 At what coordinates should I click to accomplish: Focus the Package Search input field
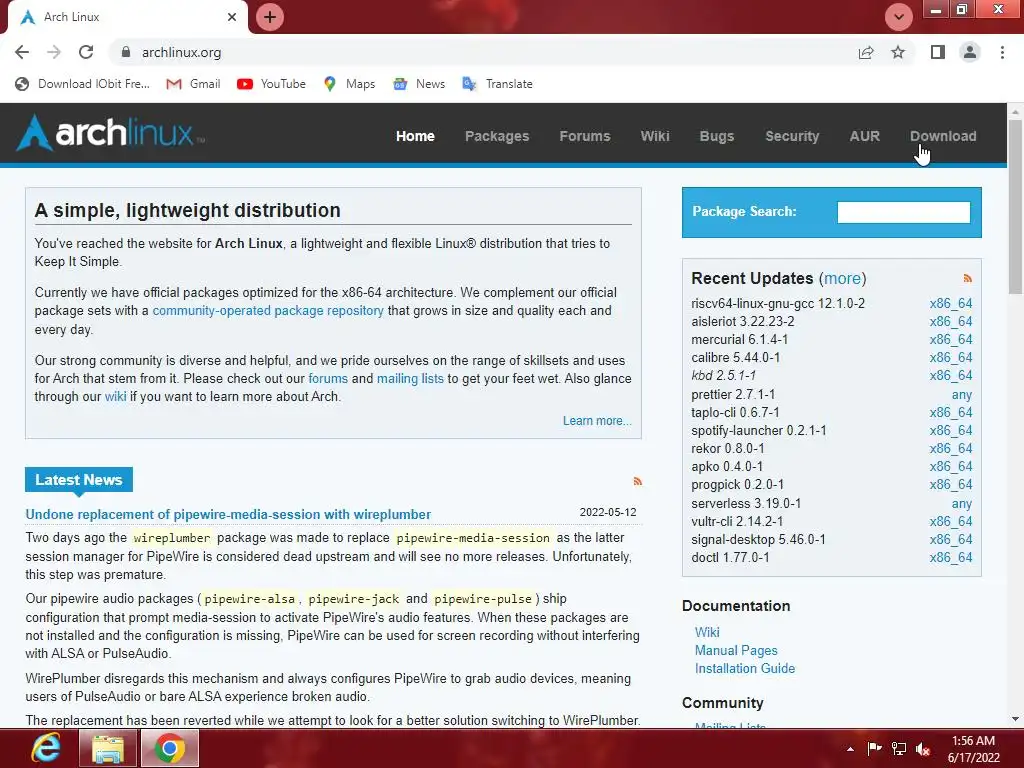pos(903,212)
